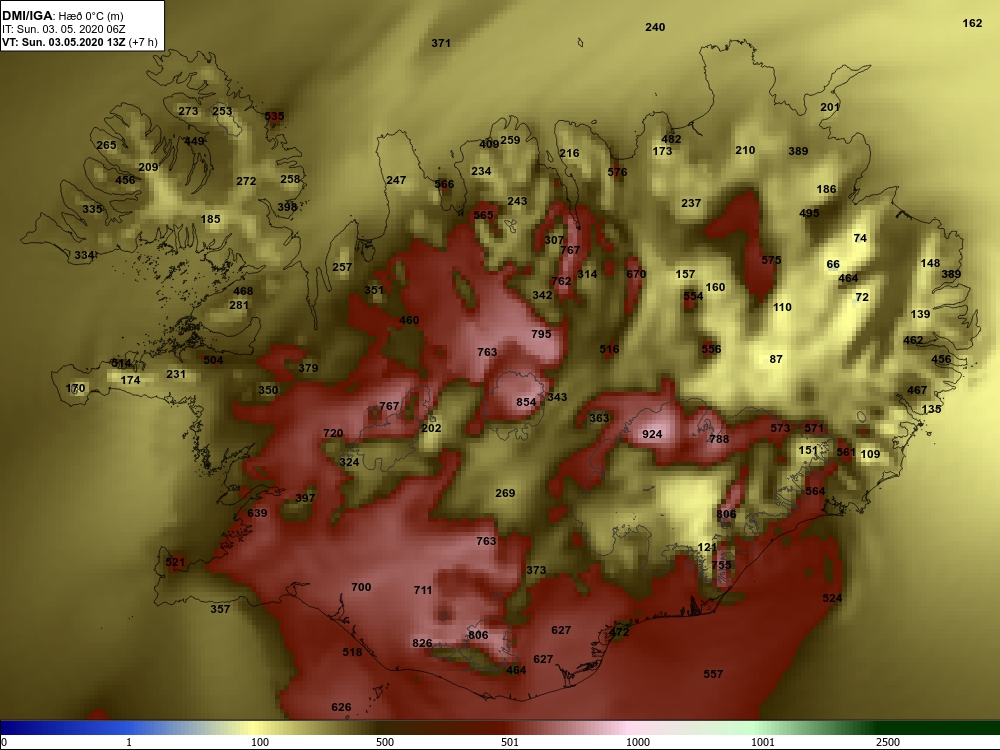
Task: Select the 755 map label
Action: point(721,565)
